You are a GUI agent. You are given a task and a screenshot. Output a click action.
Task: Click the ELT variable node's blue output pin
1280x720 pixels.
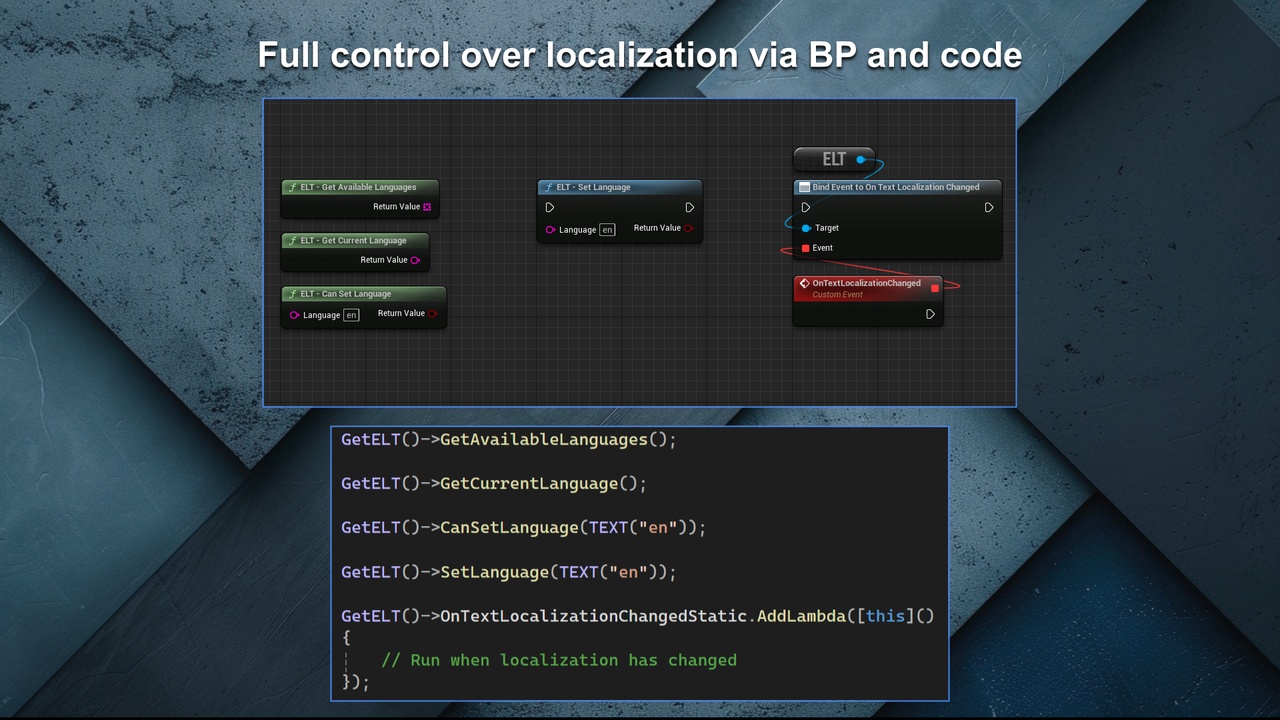tap(860, 159)
